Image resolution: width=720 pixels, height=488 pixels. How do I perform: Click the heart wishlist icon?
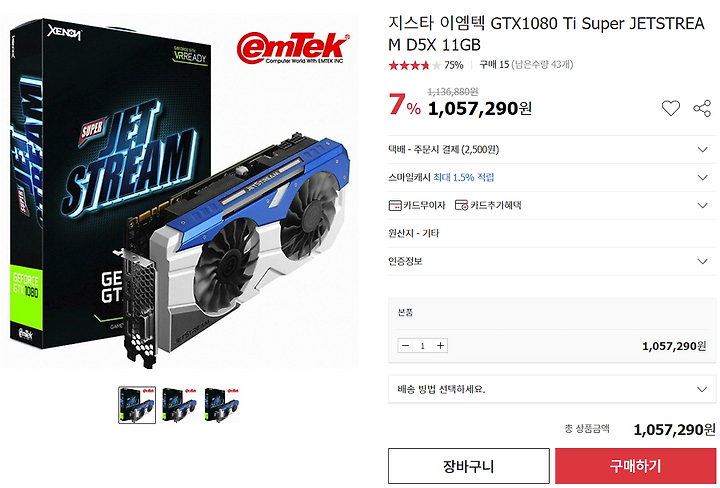click(670, 108)
